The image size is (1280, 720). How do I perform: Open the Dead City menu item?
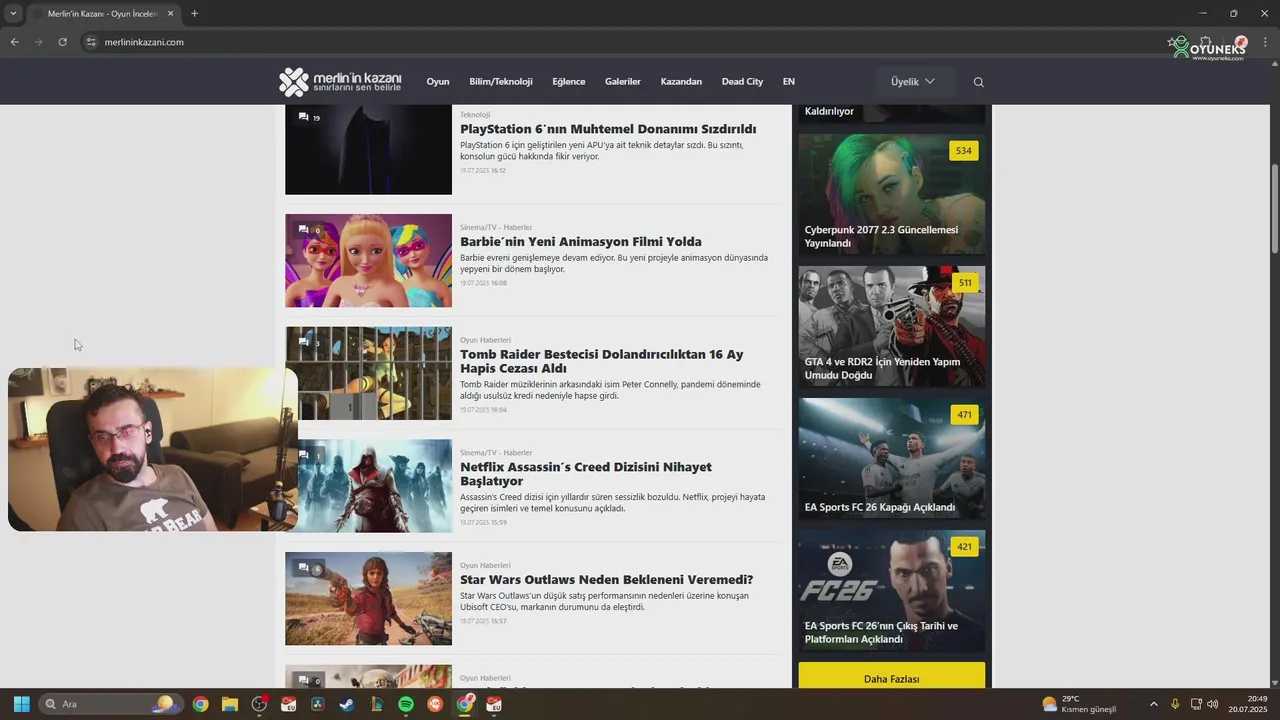point(742,82)
